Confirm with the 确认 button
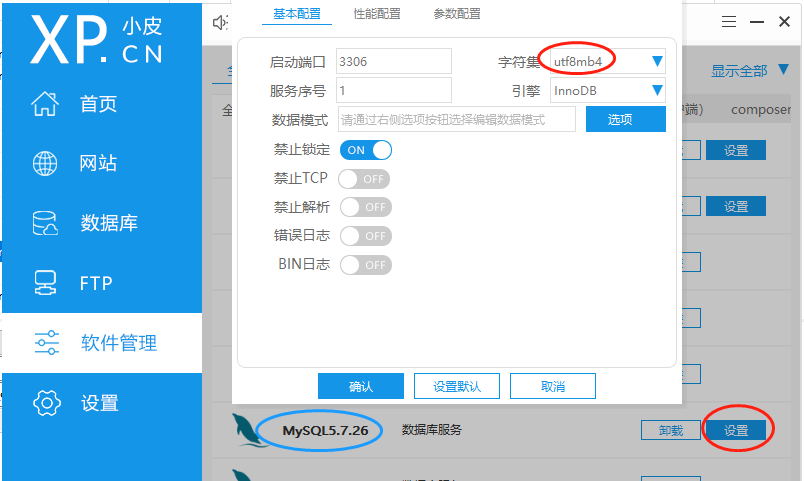The image size is (804, 481). [361, 386]
